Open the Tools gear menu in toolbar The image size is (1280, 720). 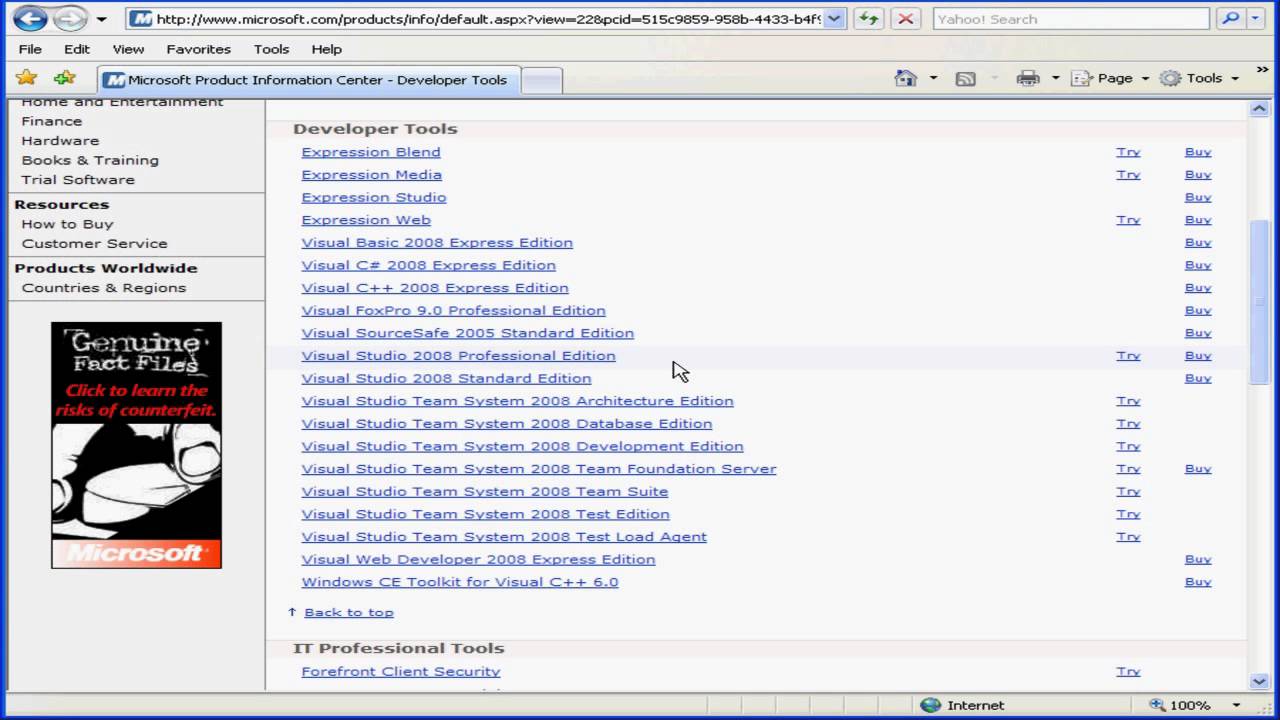point(1199,78)
